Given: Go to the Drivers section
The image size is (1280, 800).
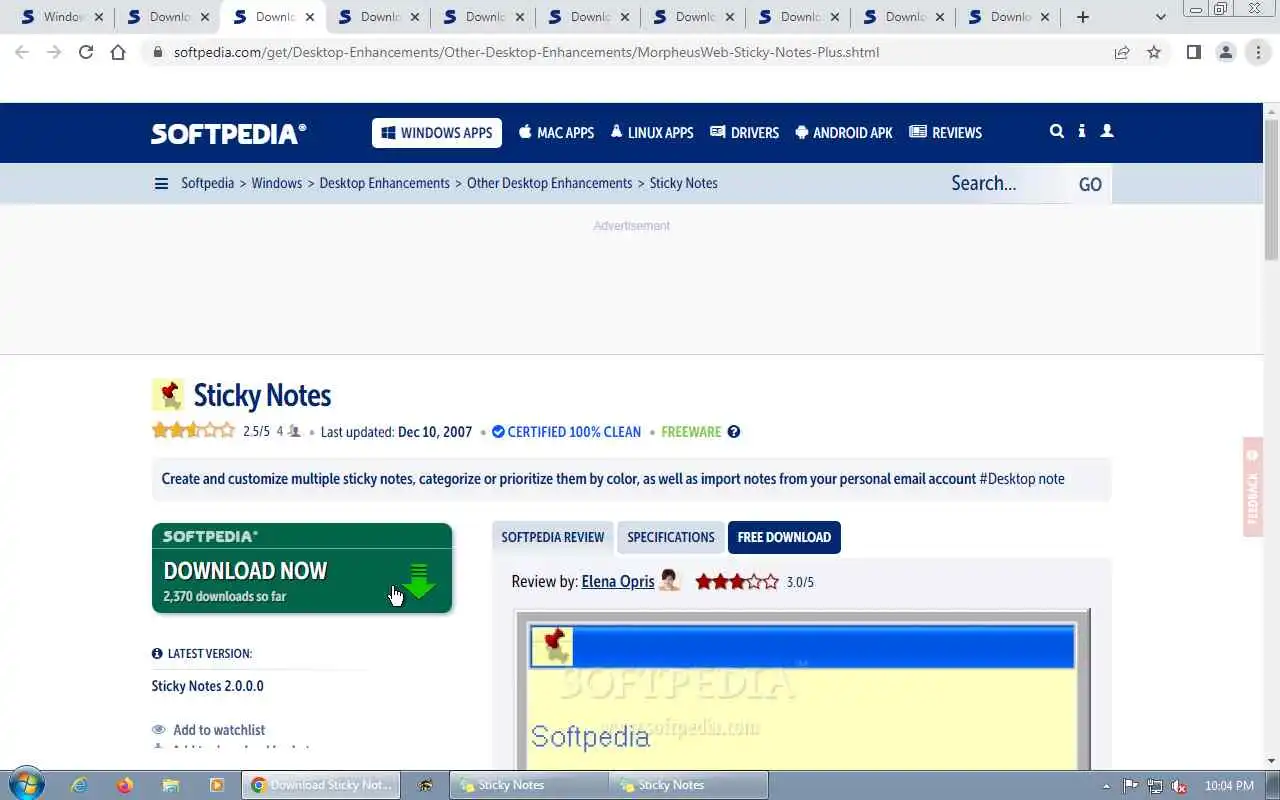Looking at the screenshot, I should click(x=744, y=132).
